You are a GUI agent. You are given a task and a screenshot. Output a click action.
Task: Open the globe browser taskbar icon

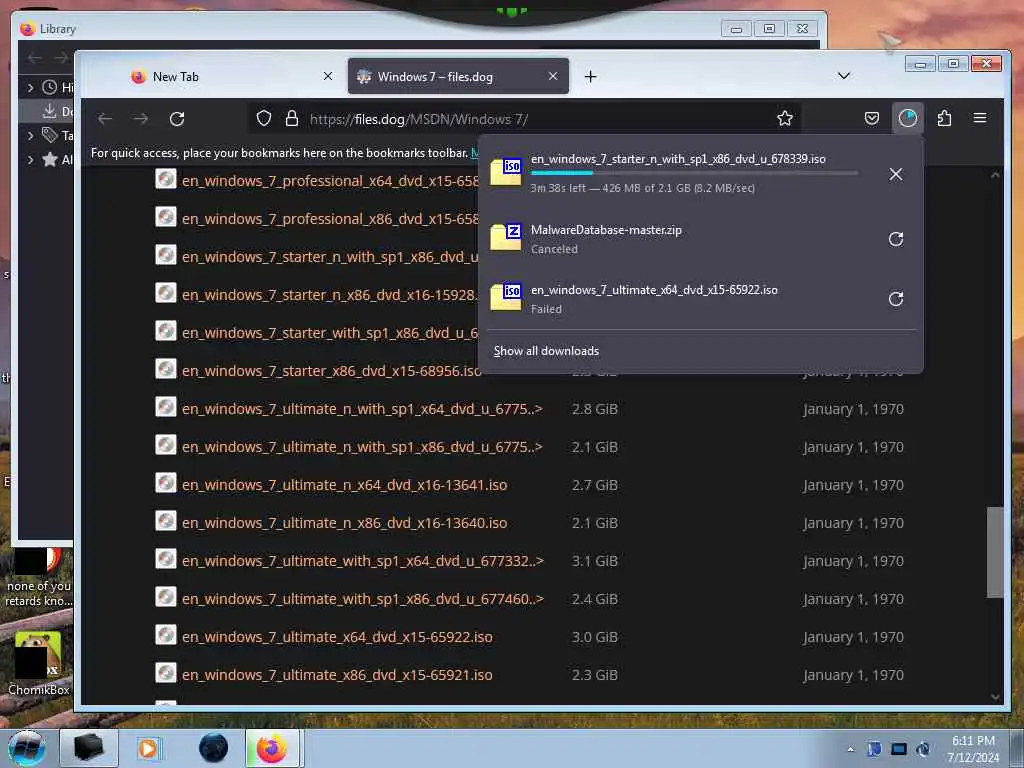pos(214,748)
